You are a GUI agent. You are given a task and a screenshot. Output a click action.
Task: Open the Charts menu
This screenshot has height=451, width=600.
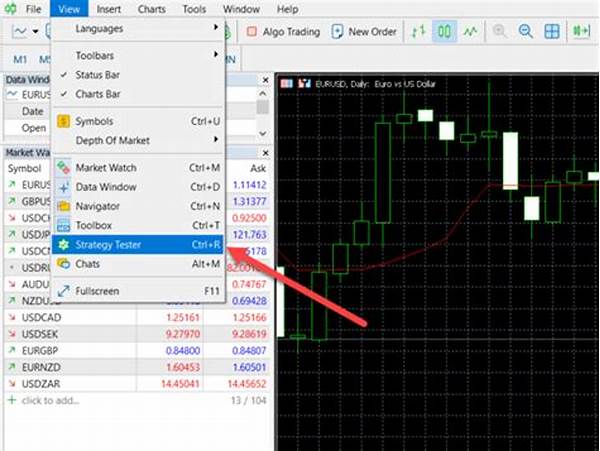click(152, 9)
